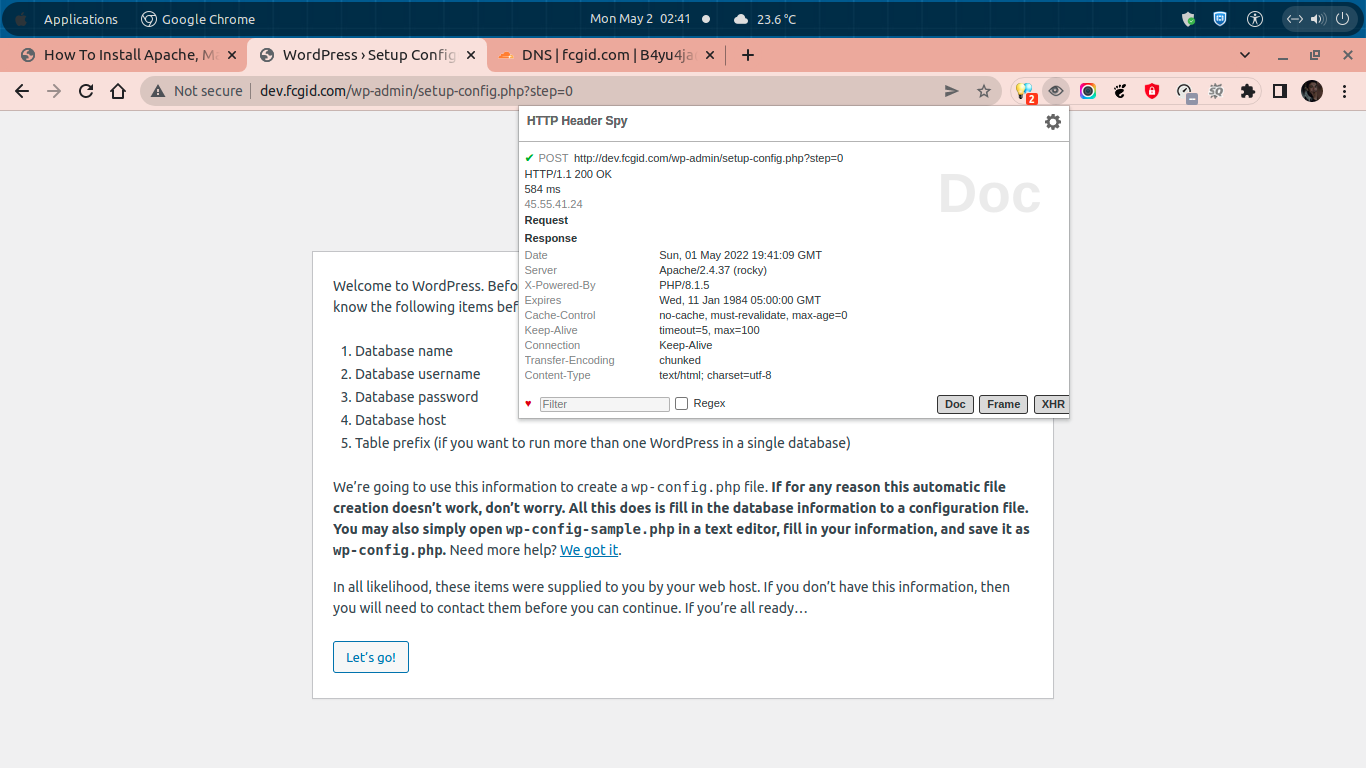Click the speedometer extension icon

point(1185,92)
